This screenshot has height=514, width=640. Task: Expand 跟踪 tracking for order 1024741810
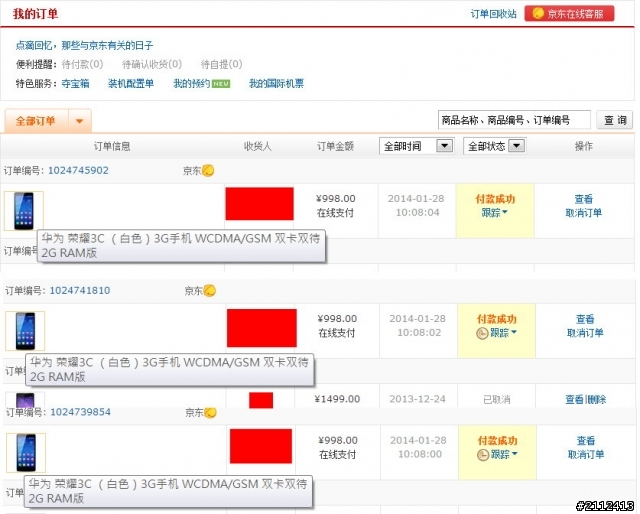click(x=504, y=333)
